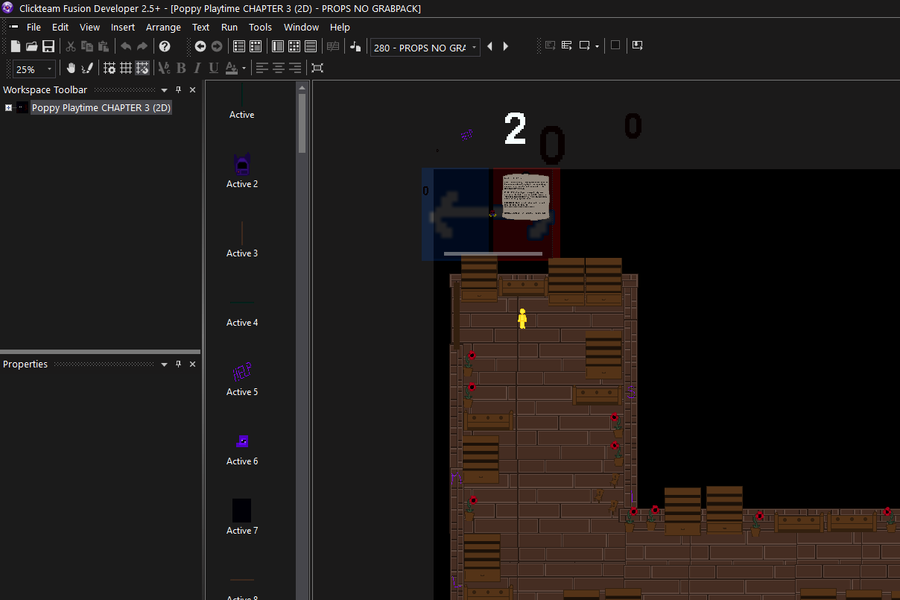
Task: Pin the Workspace Toolbar panel
Action: tap(179, 90)
